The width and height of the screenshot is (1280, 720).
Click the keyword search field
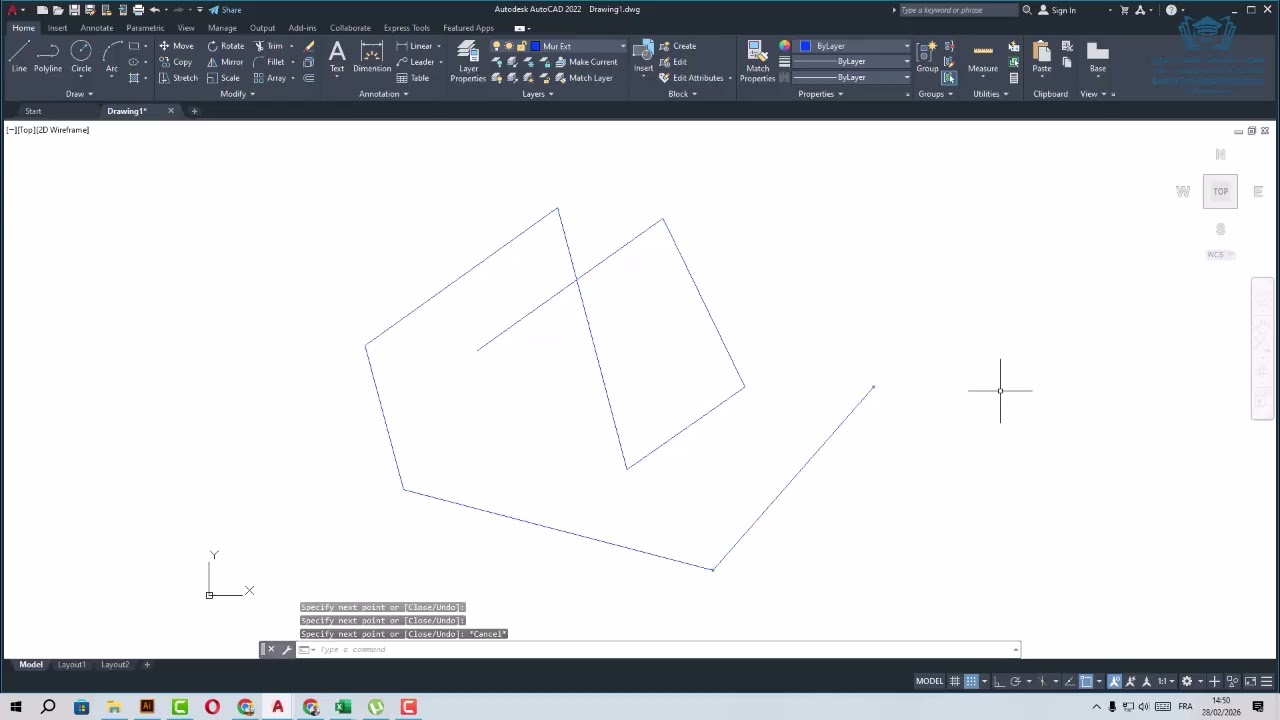tap(957, 10)
